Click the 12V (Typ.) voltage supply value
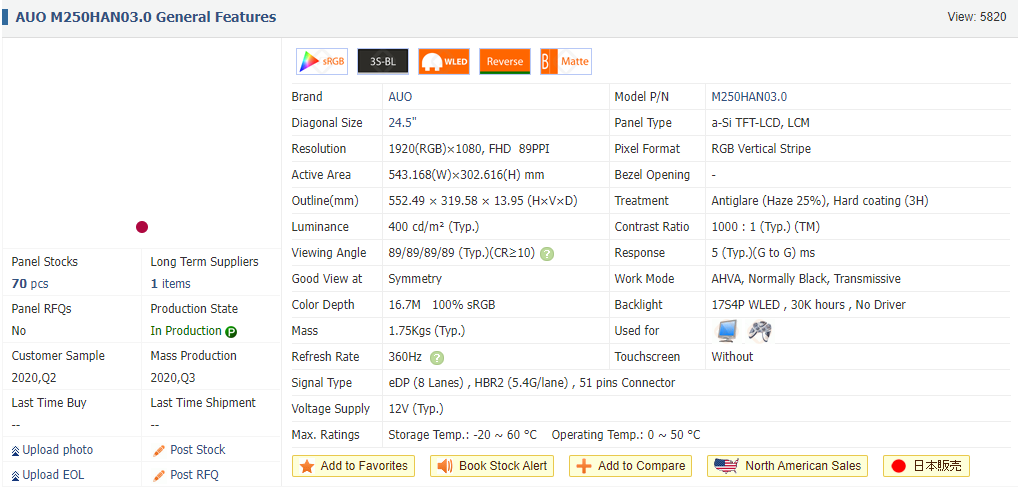Screen dimensions: 1018x487 [416, 408]
